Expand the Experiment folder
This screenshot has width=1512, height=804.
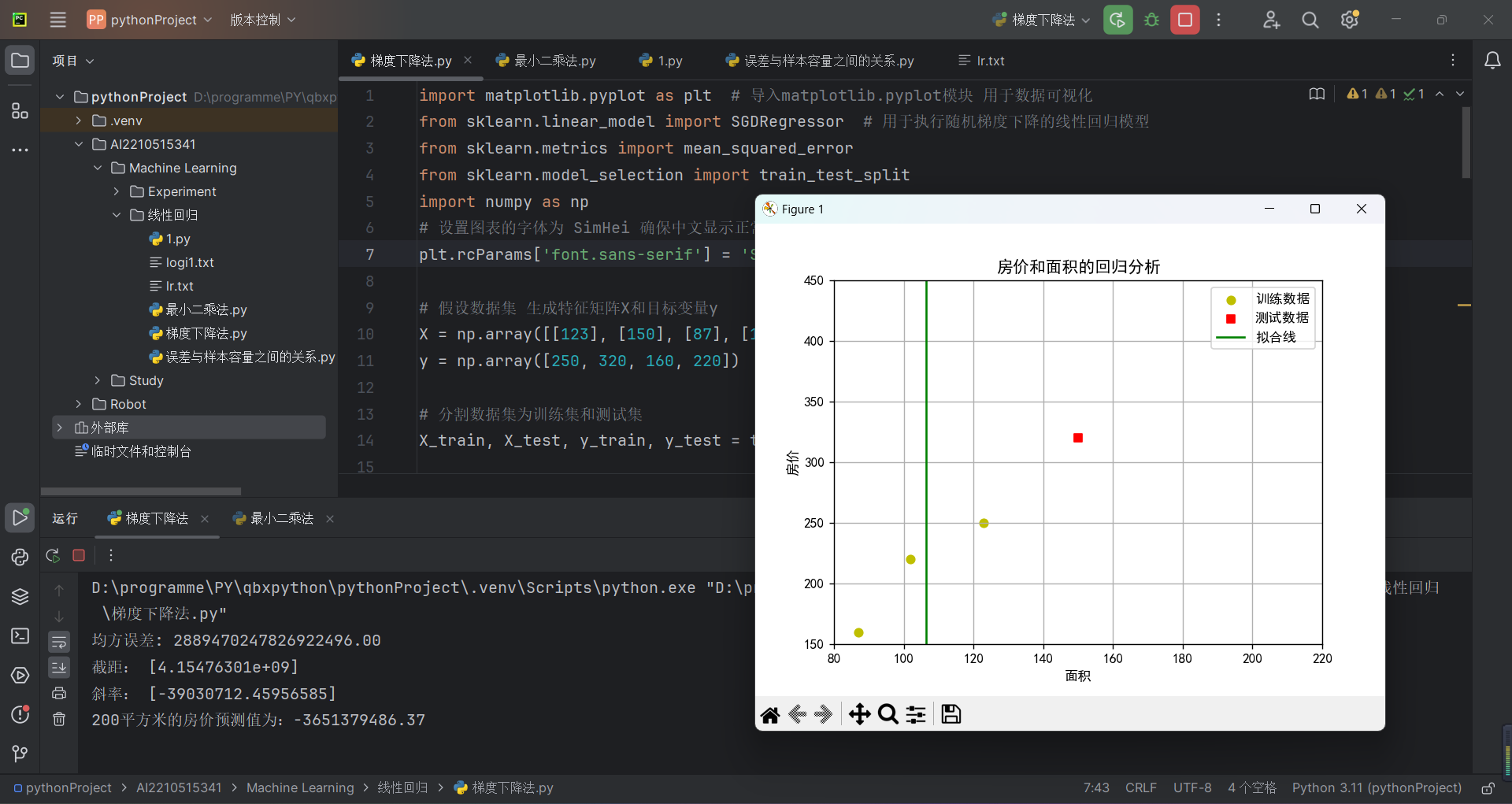pyautogui.click(x=116, y=191)
